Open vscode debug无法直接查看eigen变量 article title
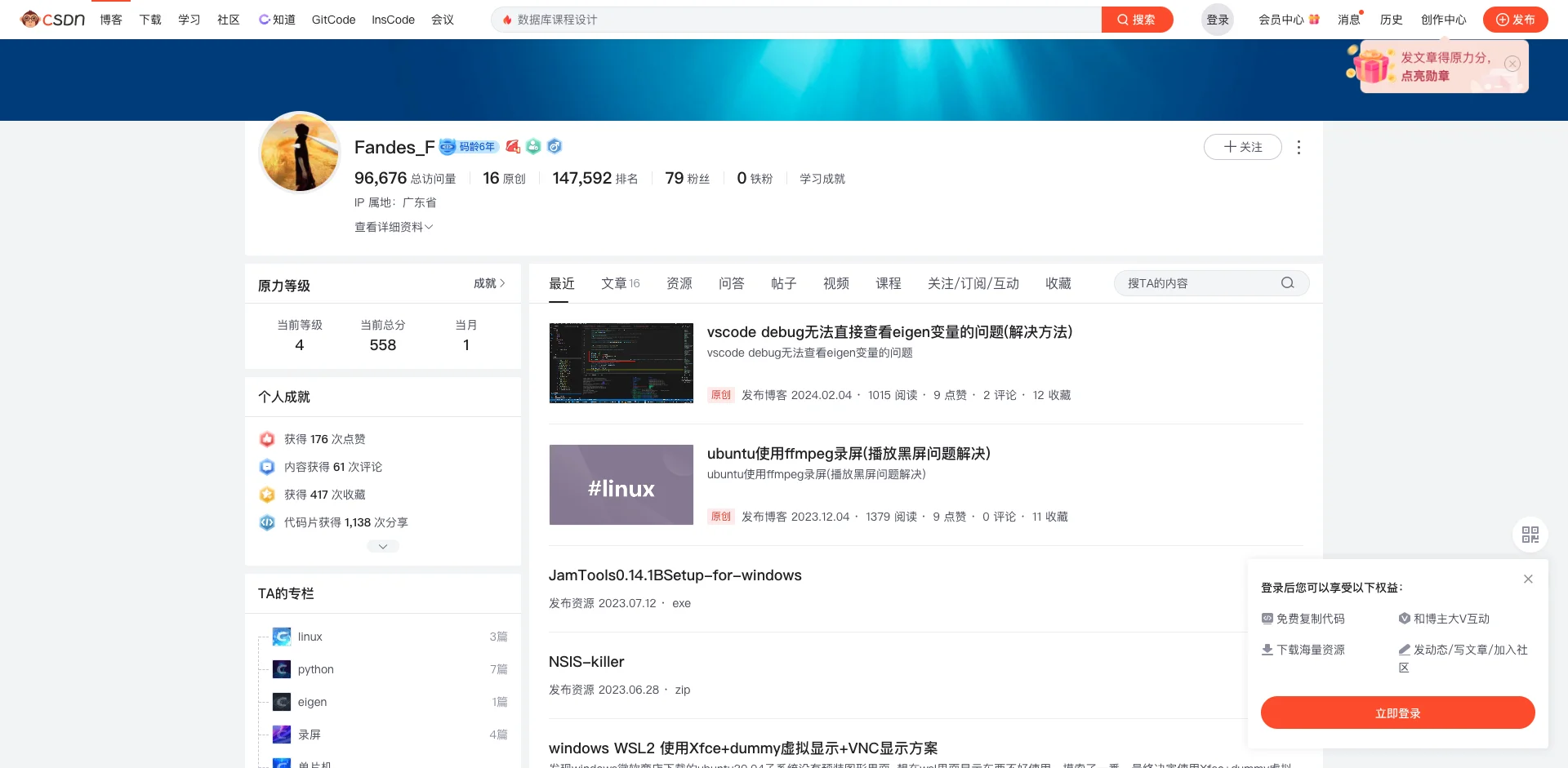This screenshot has height=768, width=1568. (x=890, y=332)
